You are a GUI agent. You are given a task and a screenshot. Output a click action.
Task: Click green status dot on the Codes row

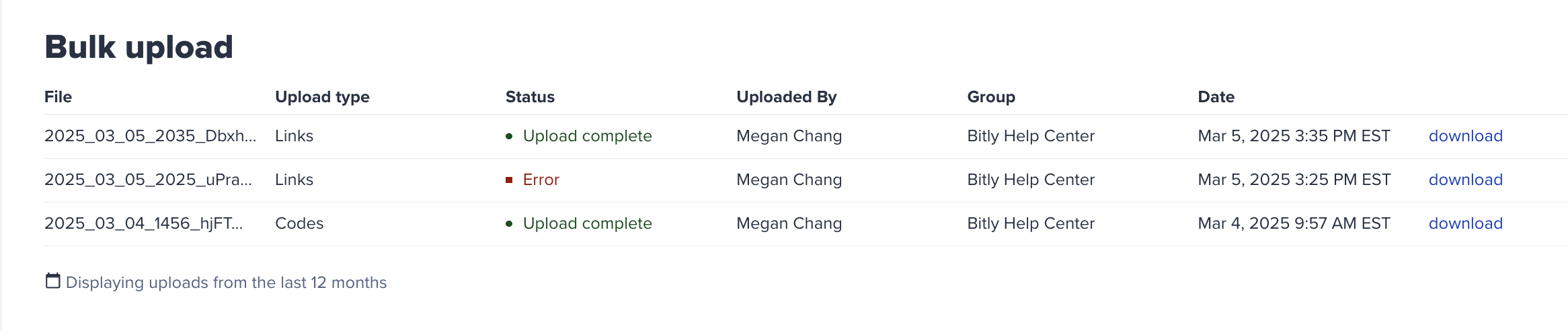pyautogui.click(x=509, y=224)
